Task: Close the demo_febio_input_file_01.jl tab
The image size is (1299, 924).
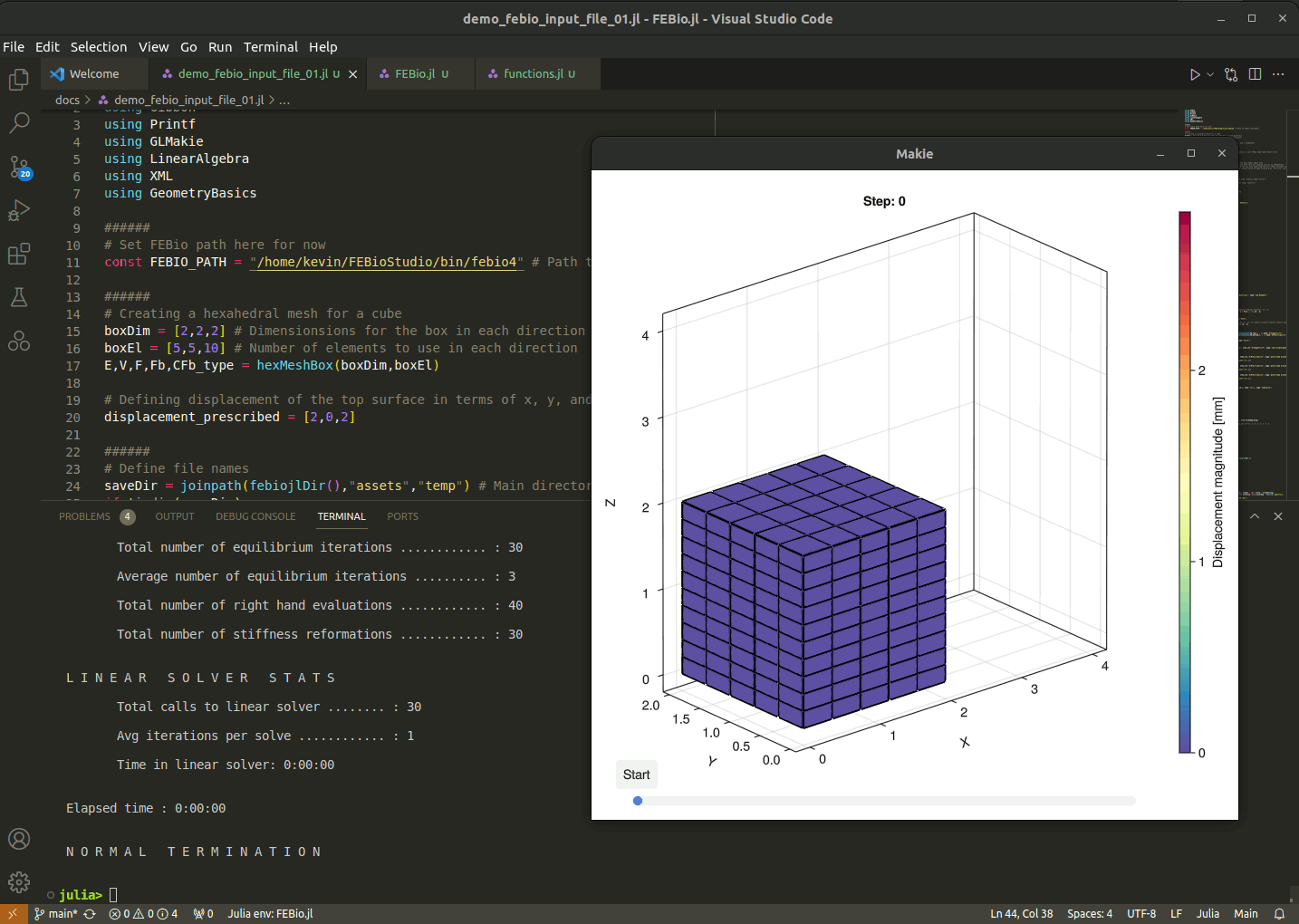Action: pyautogui.click(x=353, y=74)
